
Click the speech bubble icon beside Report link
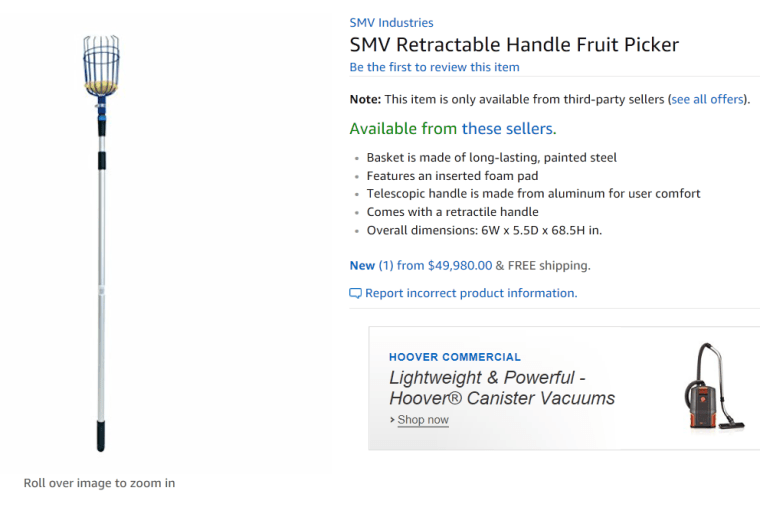click(355, 293)
